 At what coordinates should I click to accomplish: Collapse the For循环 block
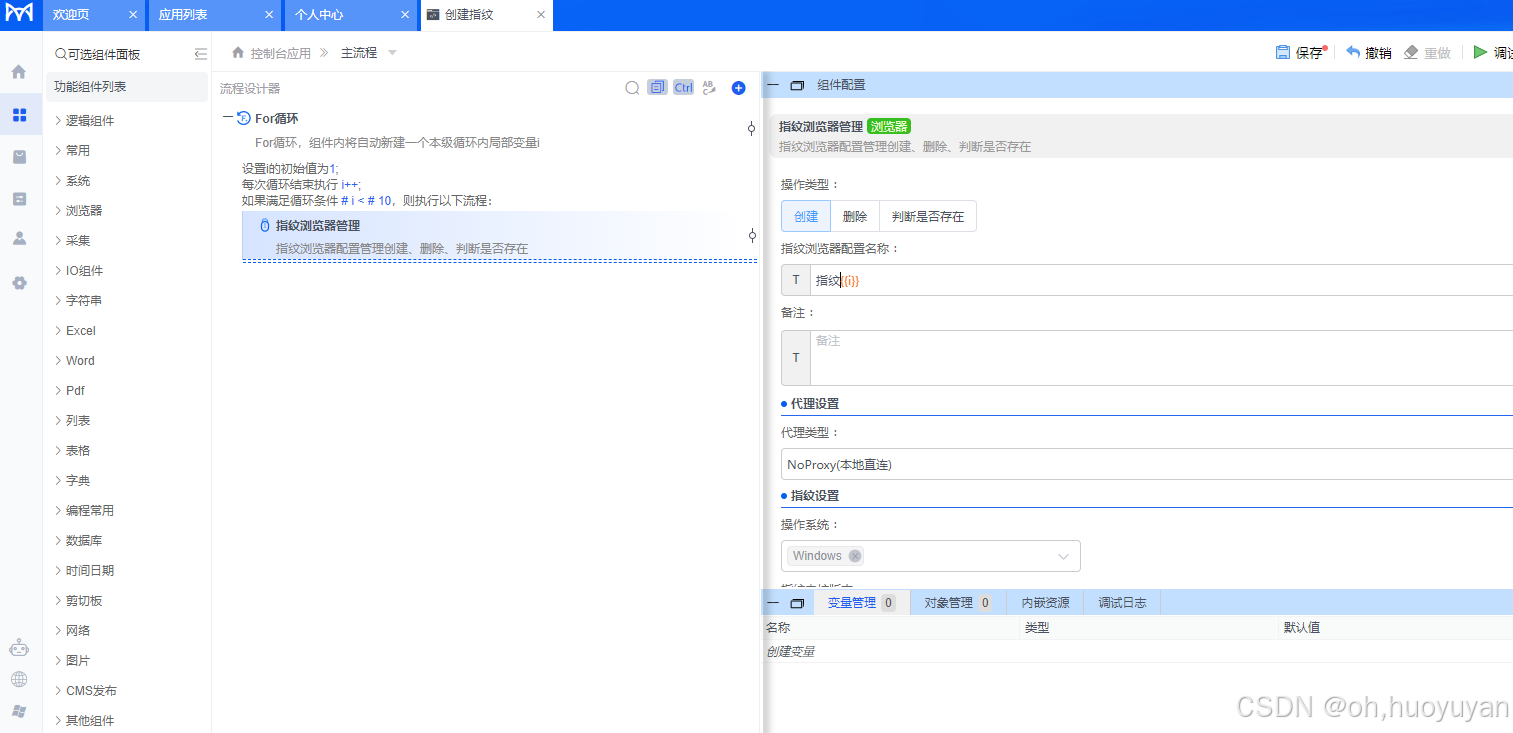point(228,118)
